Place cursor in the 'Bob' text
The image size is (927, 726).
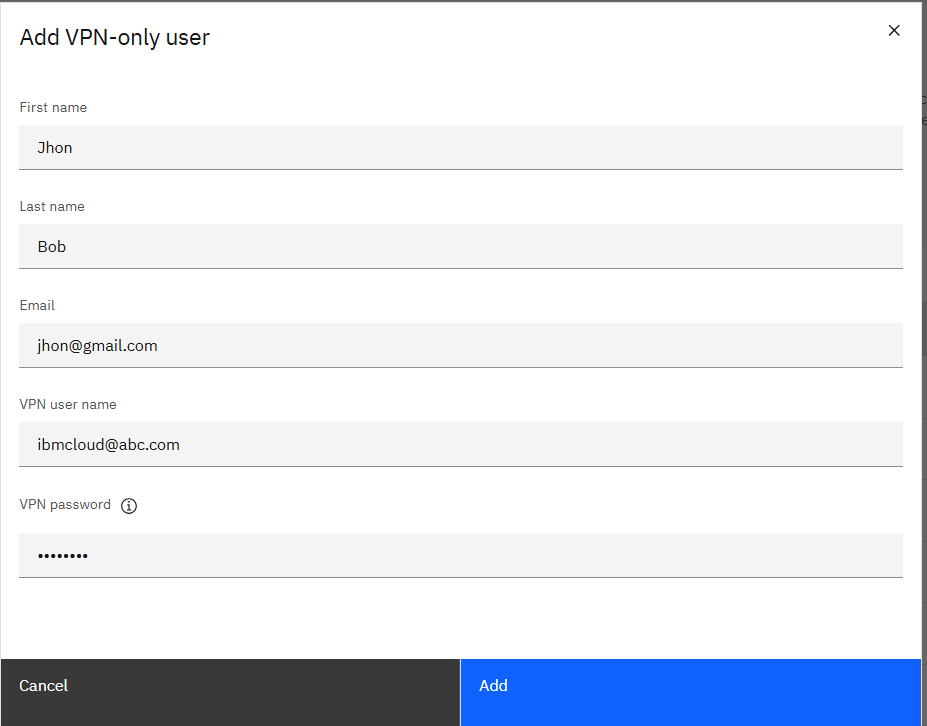coord(52,247)
